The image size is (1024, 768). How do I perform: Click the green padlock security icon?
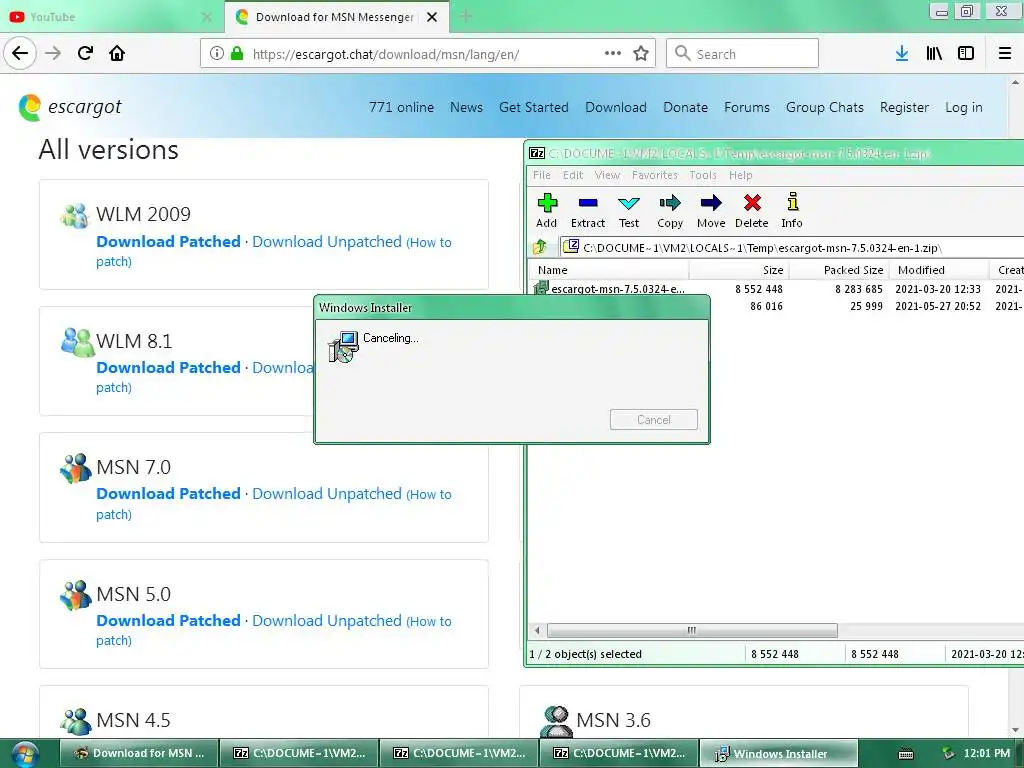pyautogui.click(x=237, y=54)
